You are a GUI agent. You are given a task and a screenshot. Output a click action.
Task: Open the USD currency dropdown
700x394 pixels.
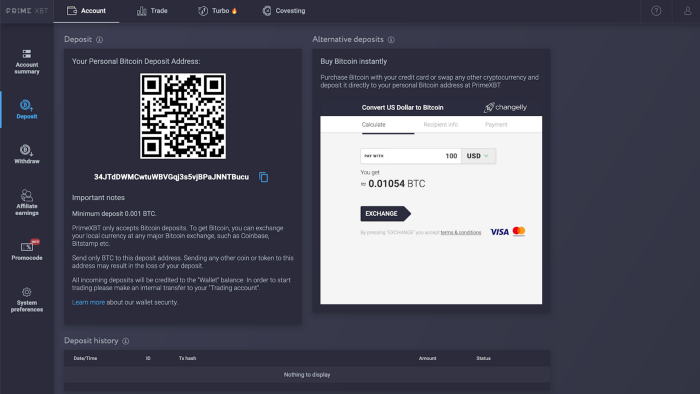click(478, 156)
